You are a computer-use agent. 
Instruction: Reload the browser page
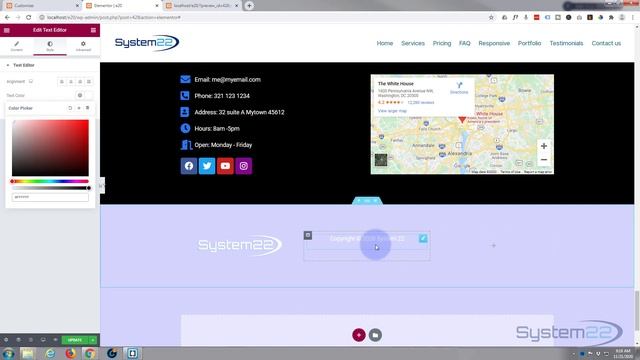29,18
